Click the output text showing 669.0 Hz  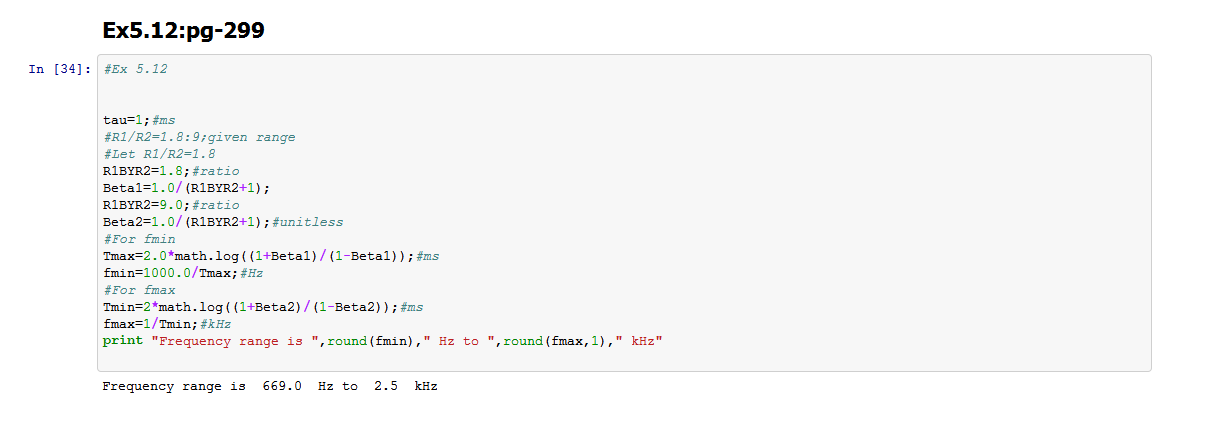pyautogui.click(x=295, y=386)
